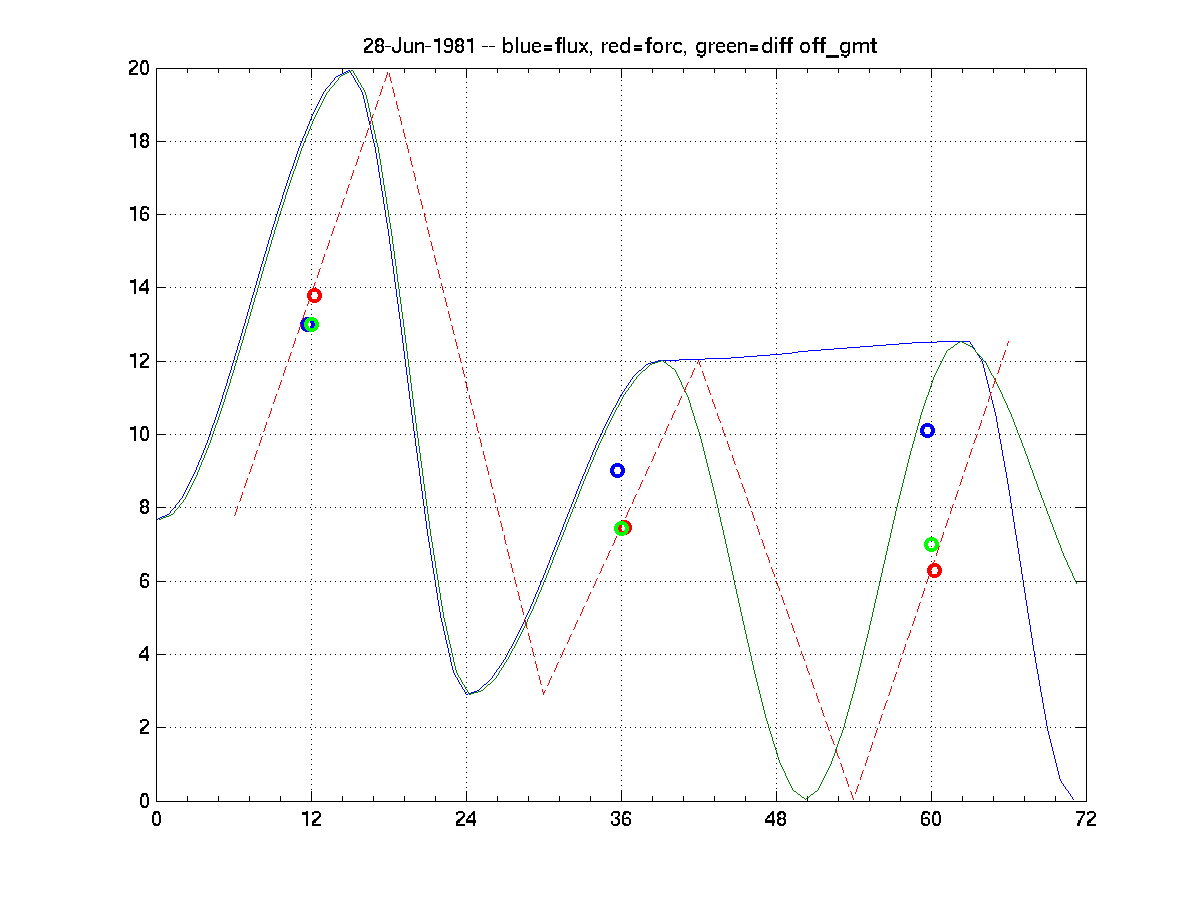Click the red circle marker near x=12
Screen dimensions: 1200x900
coord(314,295)
